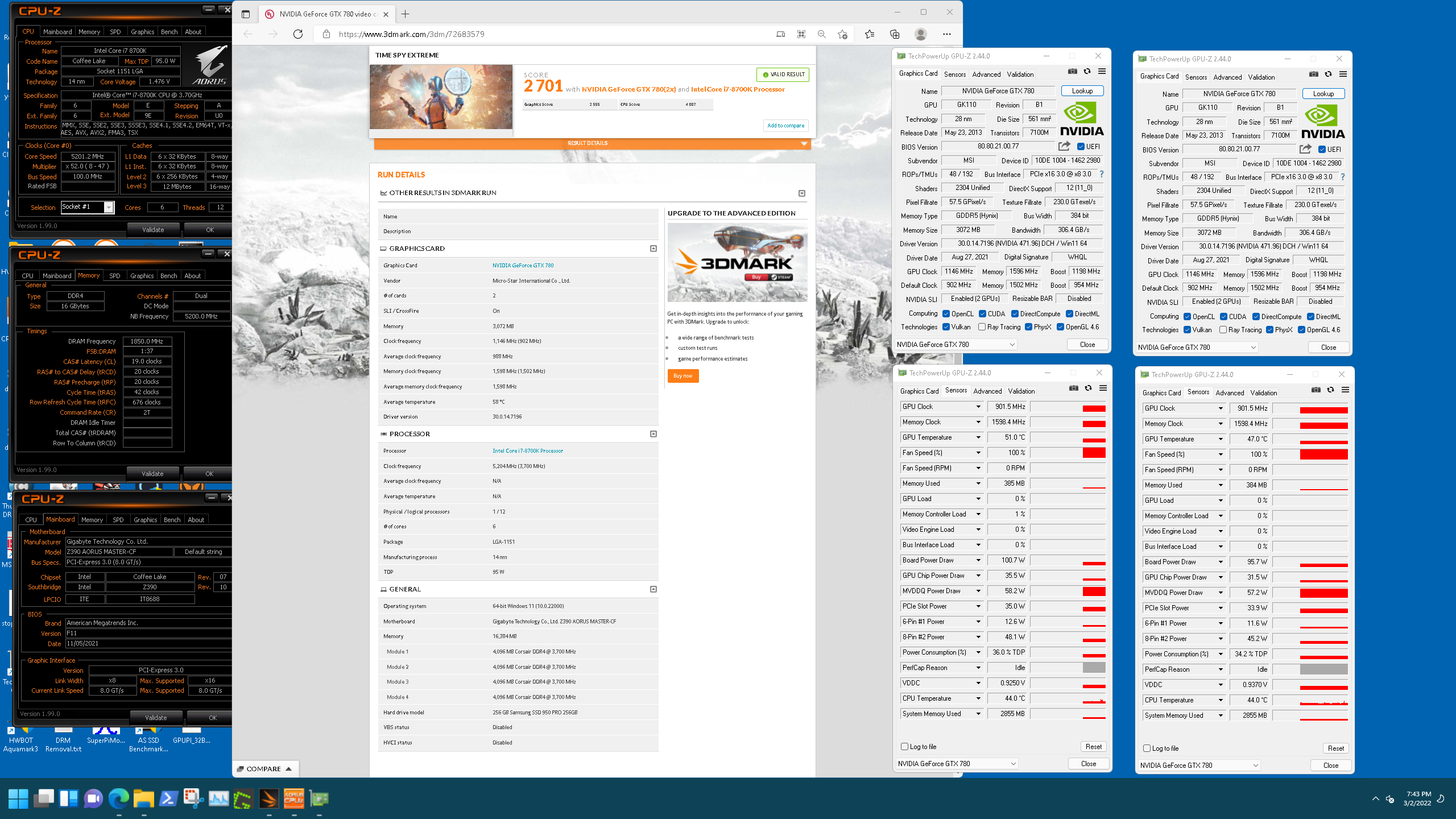
Task: Click BIOS export icon in top-left GPU-Z
Action: [x=1064, y=146]
